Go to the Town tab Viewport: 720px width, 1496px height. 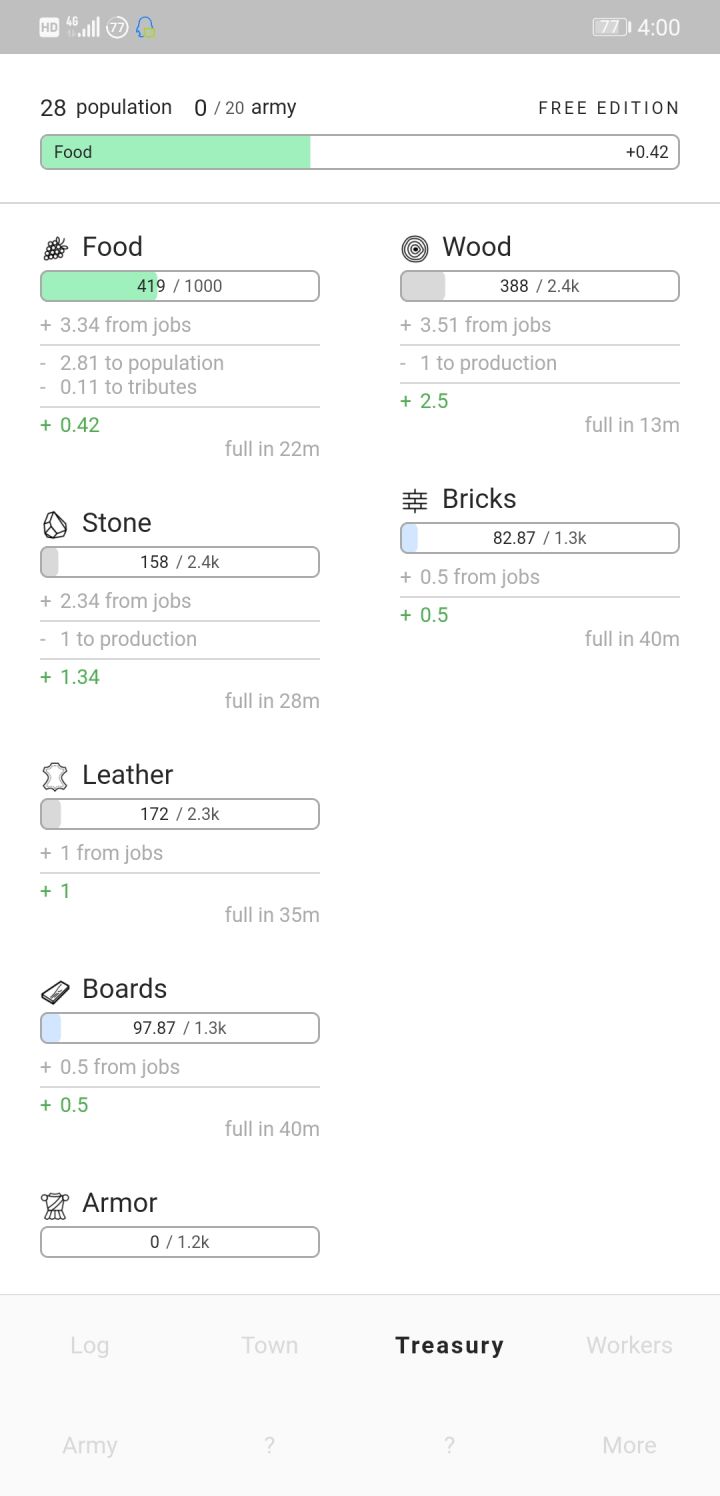coord(269,1345)
